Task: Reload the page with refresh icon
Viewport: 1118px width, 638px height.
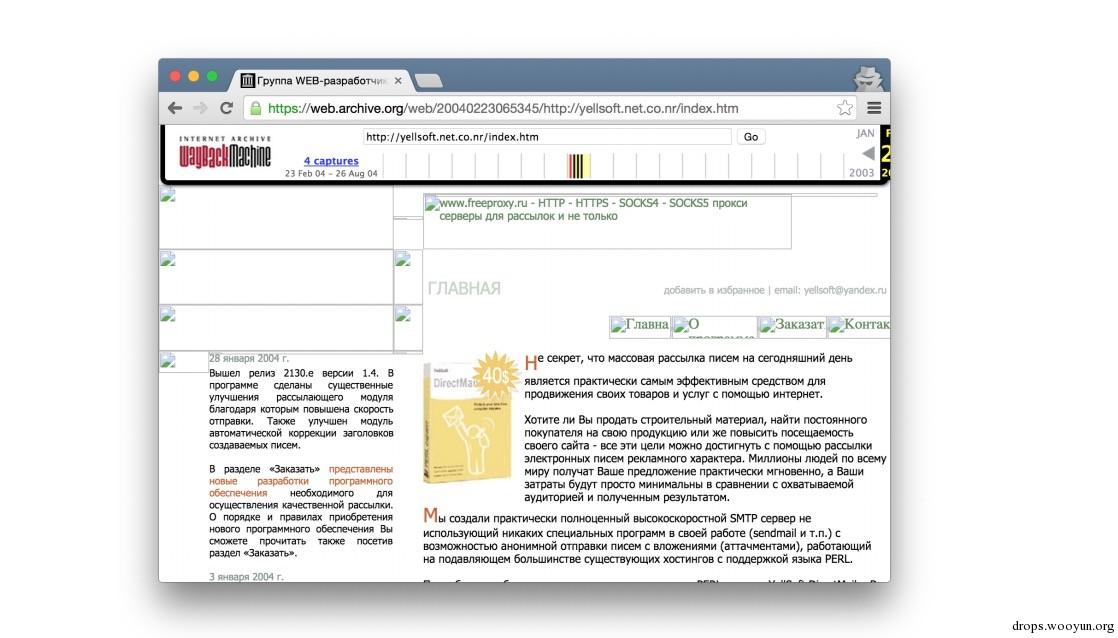Action: pos(227,108)
